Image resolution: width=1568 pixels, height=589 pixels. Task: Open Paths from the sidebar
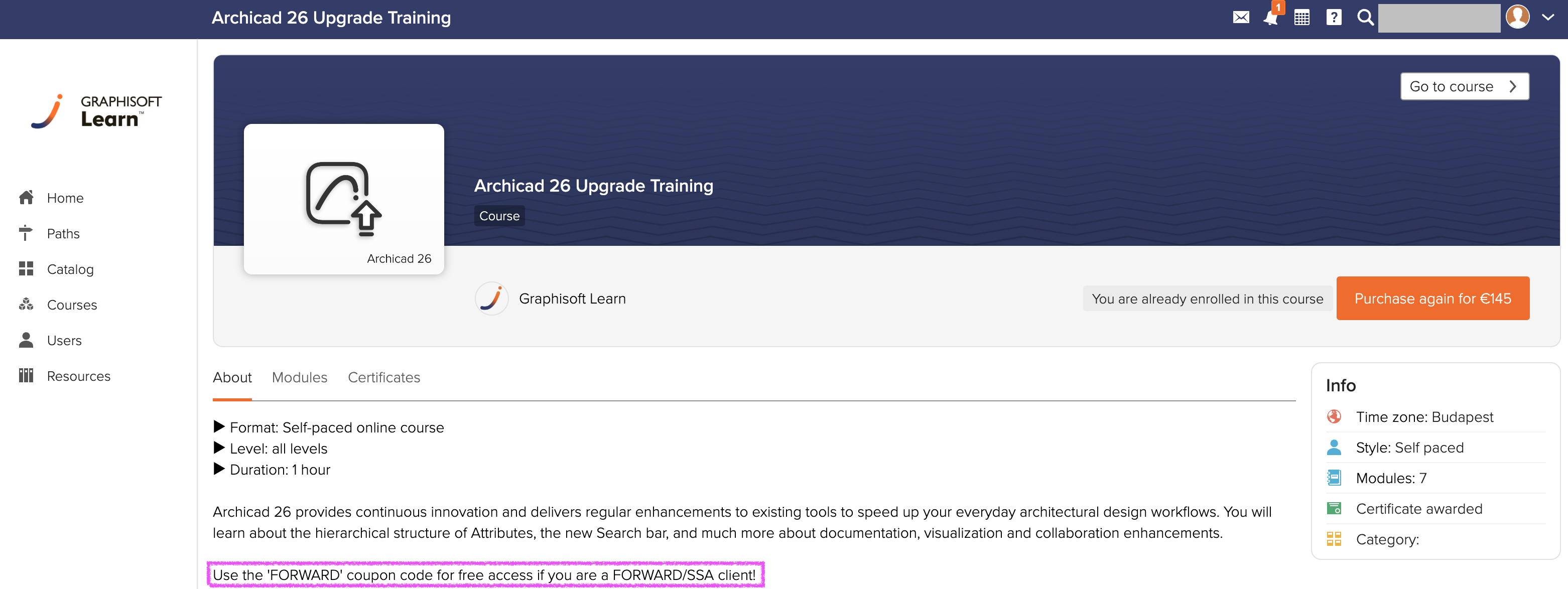63,233
